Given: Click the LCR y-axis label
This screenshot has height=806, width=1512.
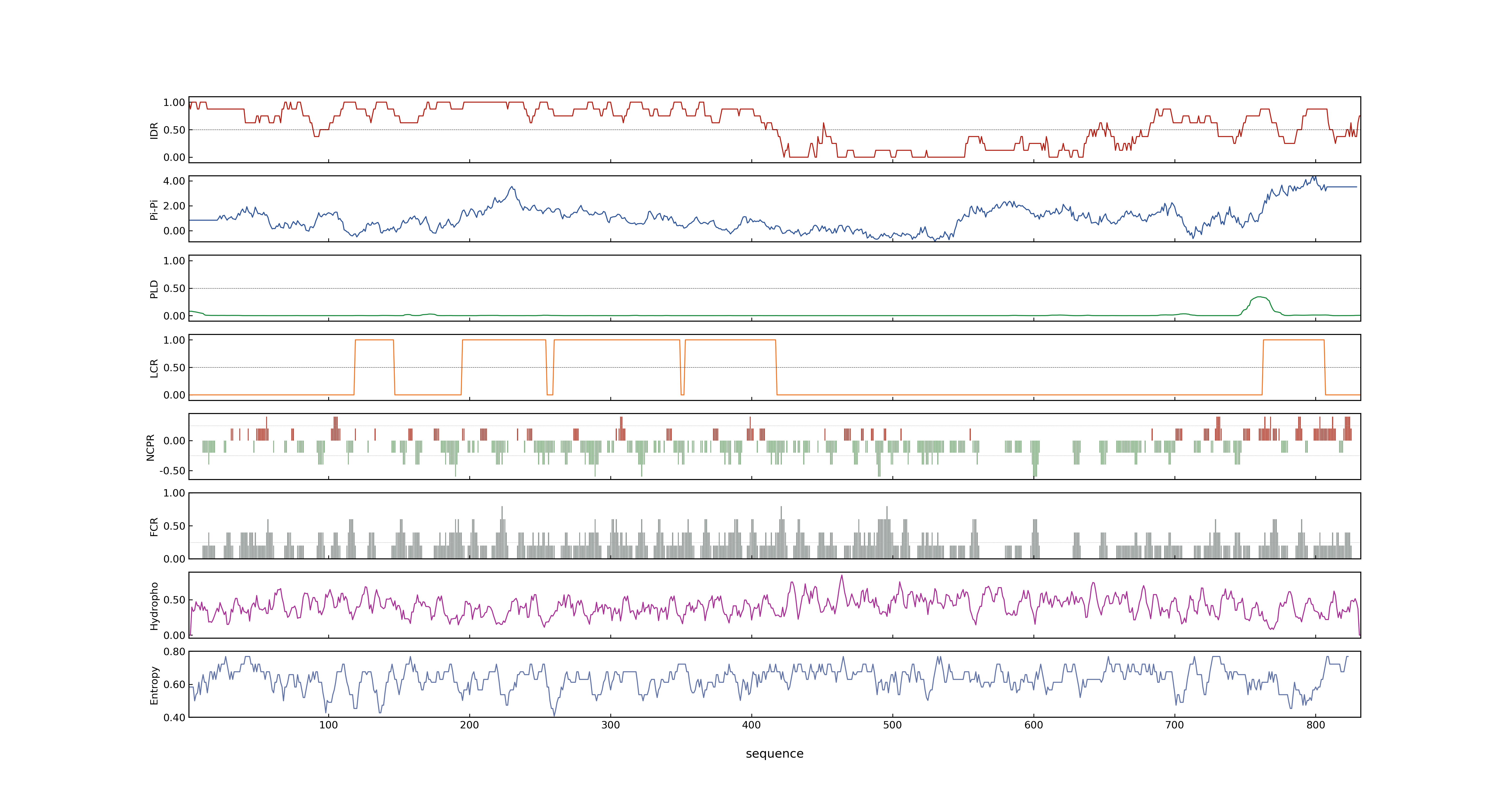Looking at the screenshot, I should click(154, 368).
